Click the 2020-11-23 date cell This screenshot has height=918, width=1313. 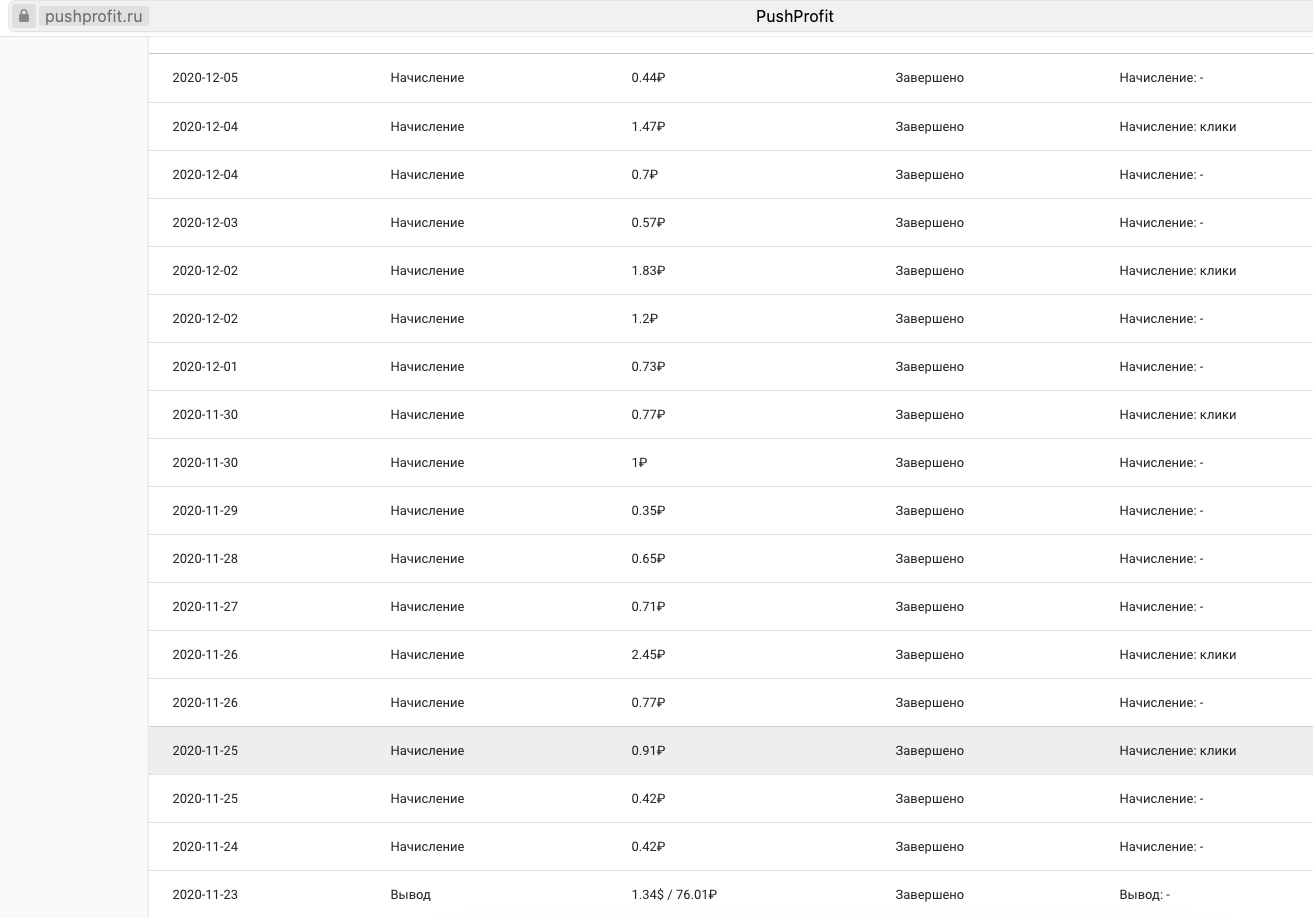205,895
